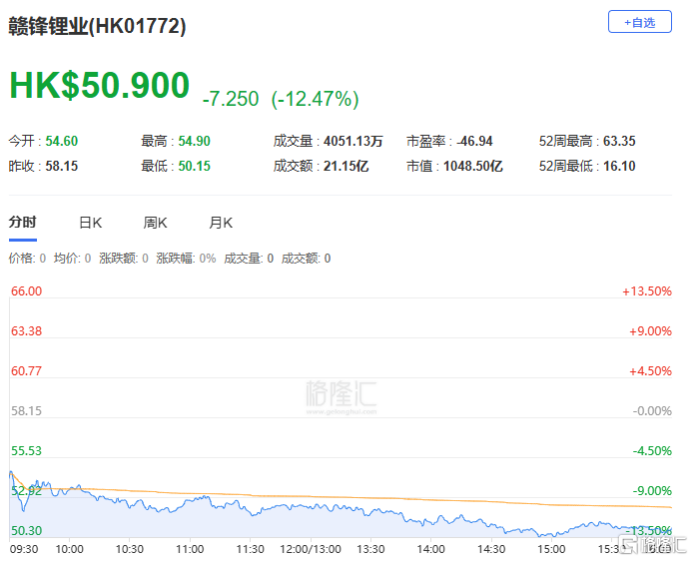Open the 日K daily chart tab
693x561 pixels.
pyautogui.click(x=90, y=222)
